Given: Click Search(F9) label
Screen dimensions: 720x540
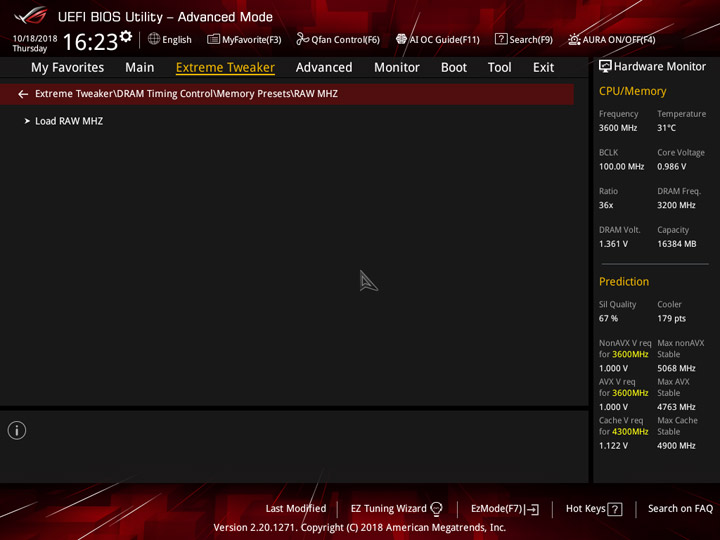Looking at the screenshot, I should point(531,39).
